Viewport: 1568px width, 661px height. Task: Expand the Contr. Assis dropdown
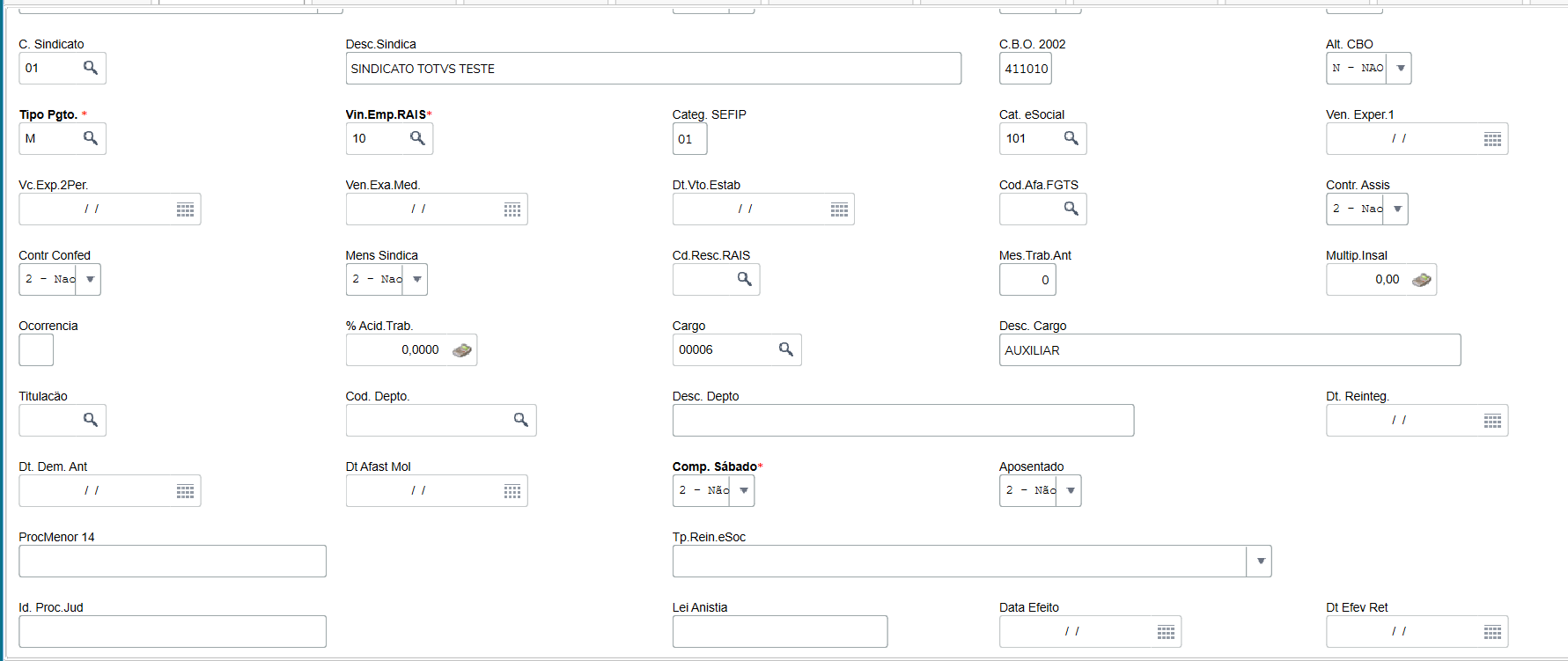pyautogui.click(x=1397, y=209)
